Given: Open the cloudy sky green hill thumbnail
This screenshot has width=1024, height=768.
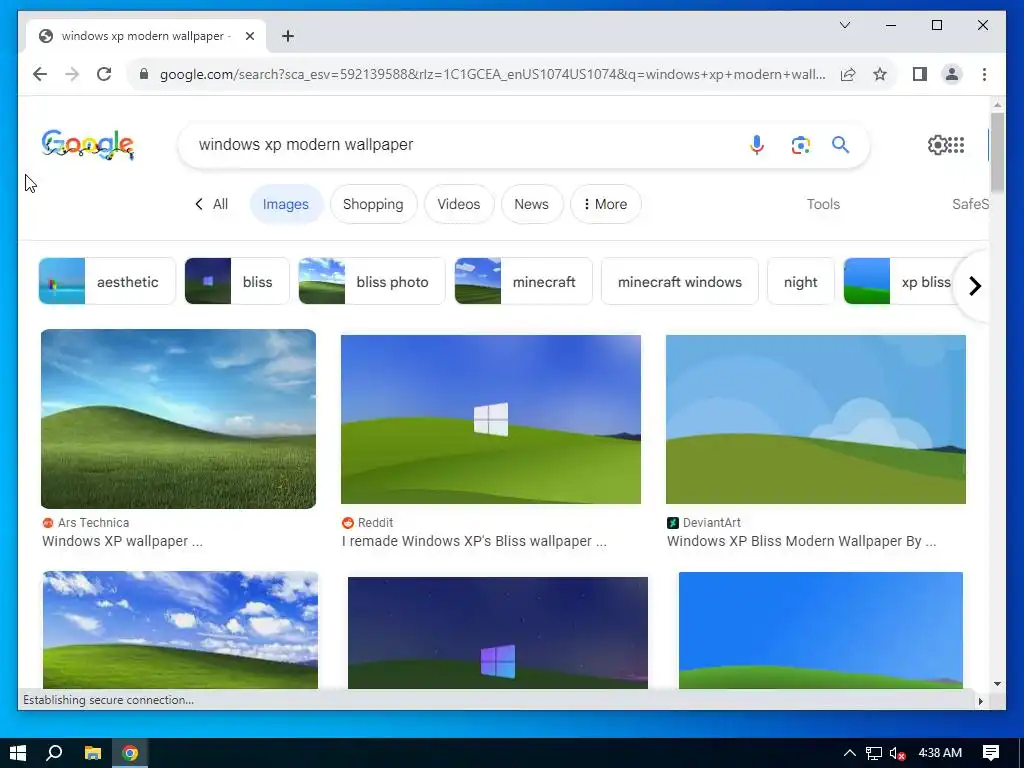Looking at the screenshot, I should coord(180,630).
